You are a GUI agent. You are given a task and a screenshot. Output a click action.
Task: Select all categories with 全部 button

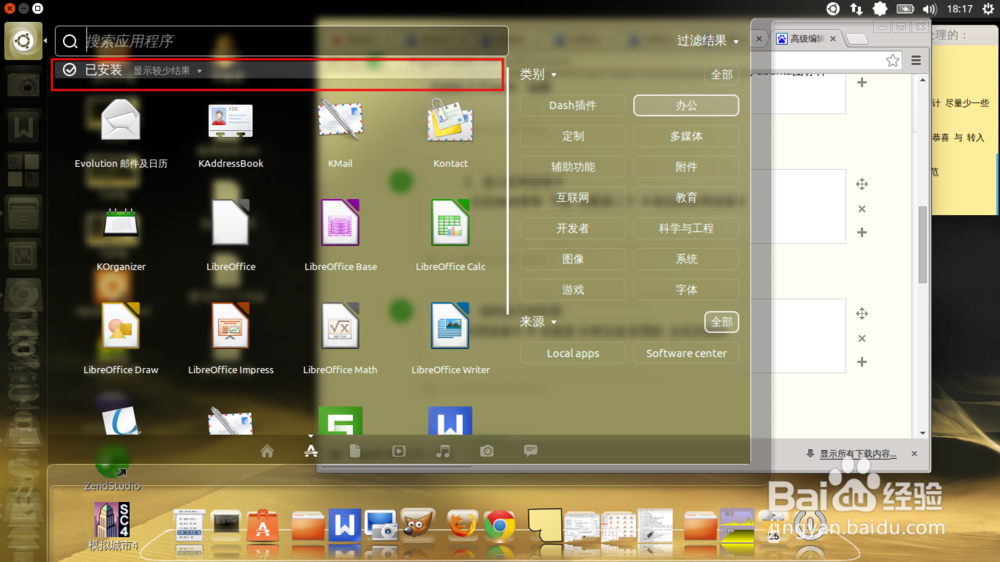pos(721,75)
